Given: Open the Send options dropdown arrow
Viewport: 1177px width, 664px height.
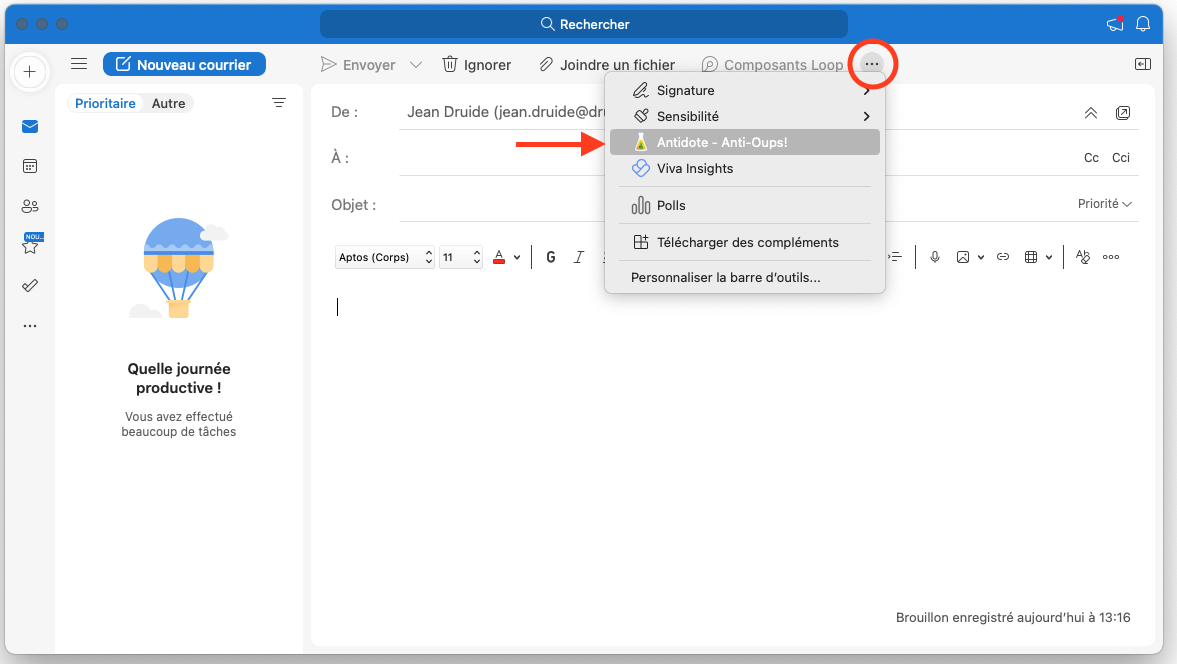Looking at the screenshot, I should click(x=416, y=65).
